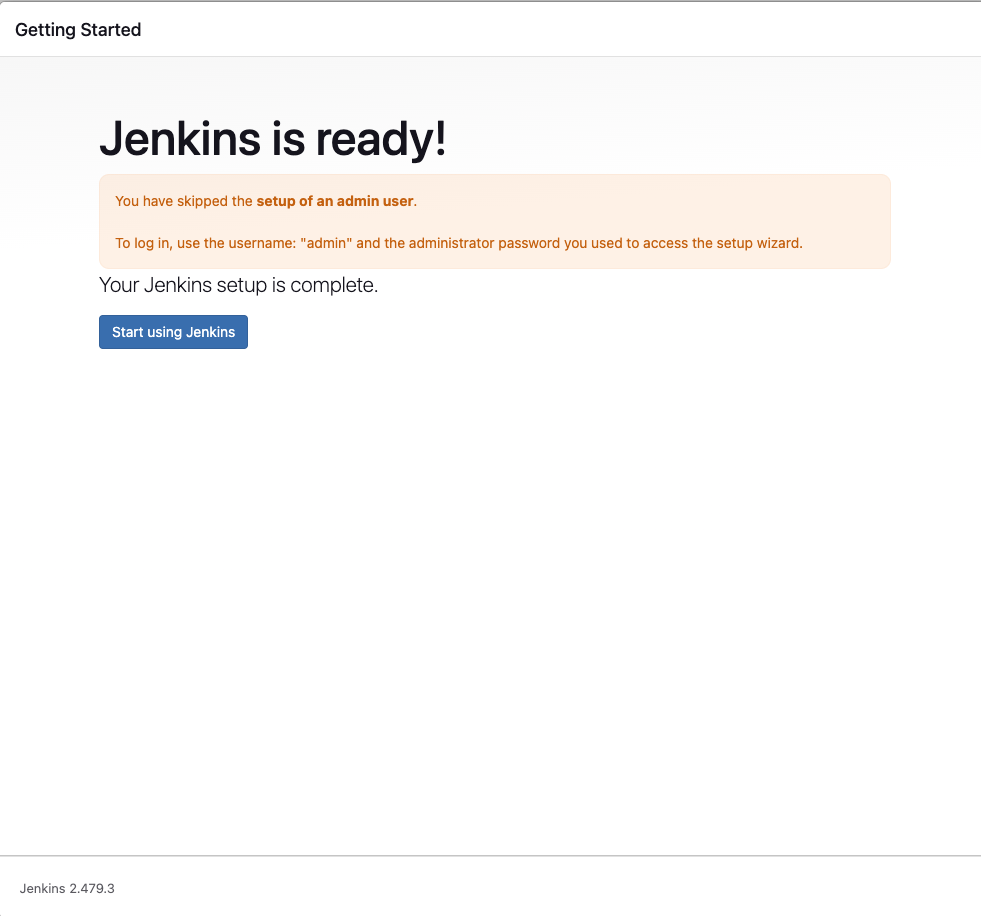Click the word Jenkins in the large heading
Viewport: 981px width, 916px height.
(180, 138)
